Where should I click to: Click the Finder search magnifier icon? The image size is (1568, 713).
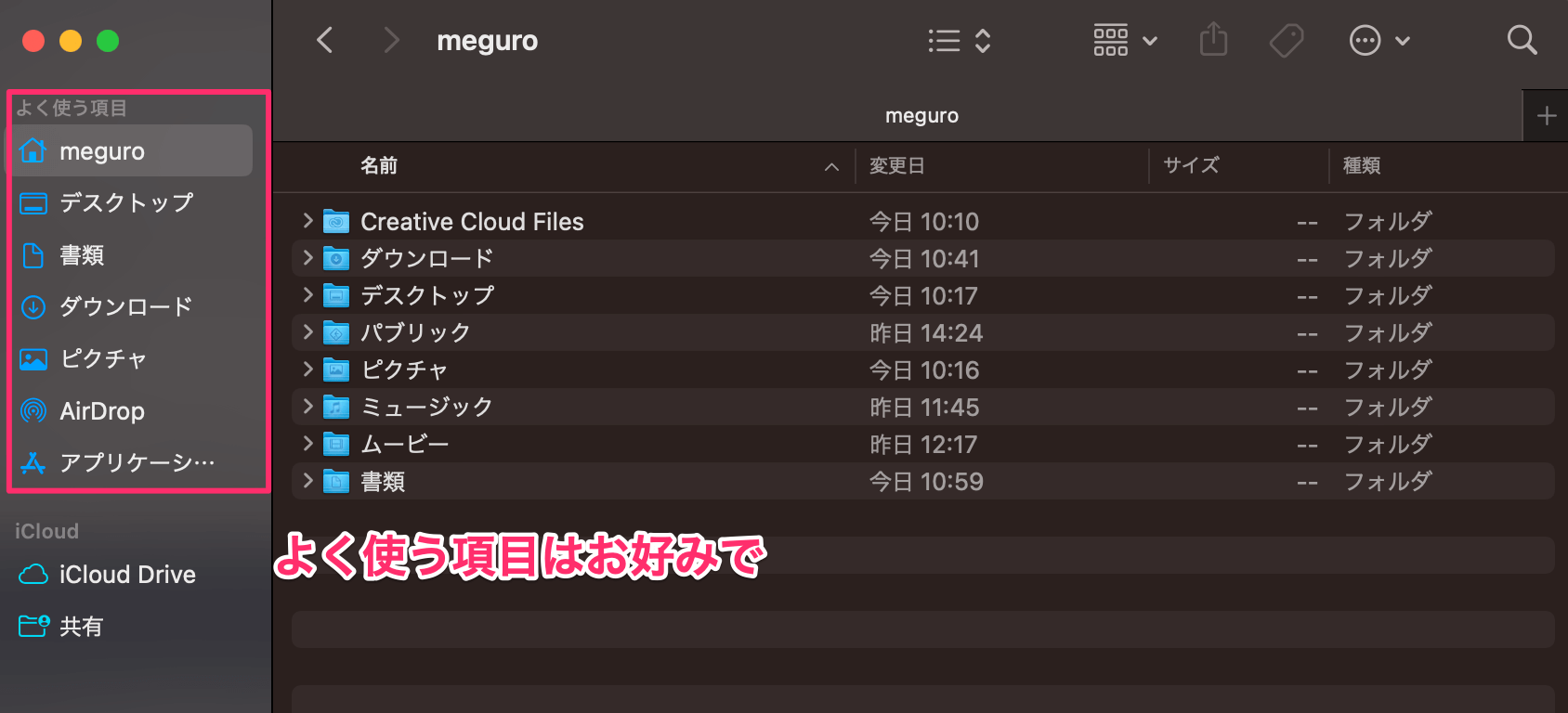pyautogui.click(x=1522, y=41)
